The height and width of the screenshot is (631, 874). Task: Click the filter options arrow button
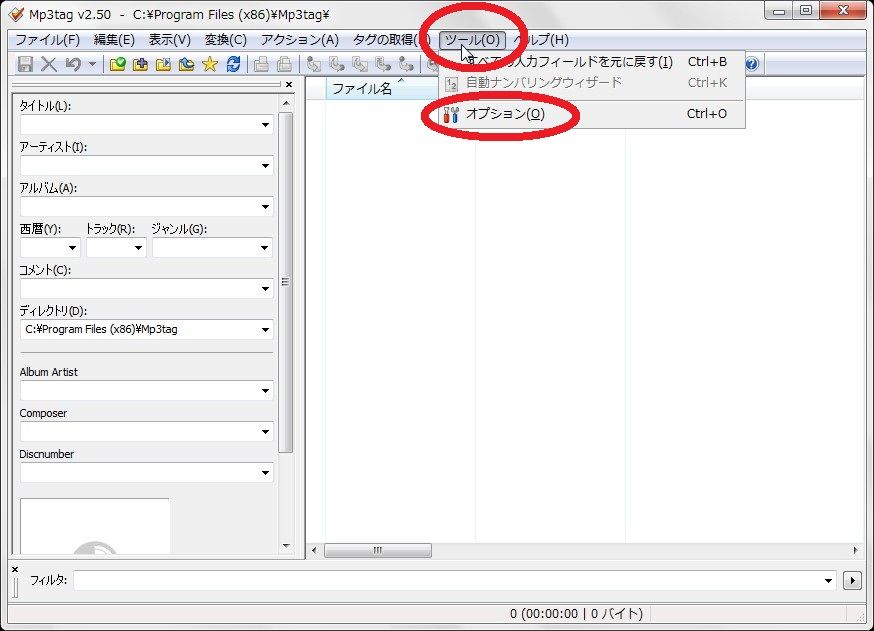(x=852, y=580)
